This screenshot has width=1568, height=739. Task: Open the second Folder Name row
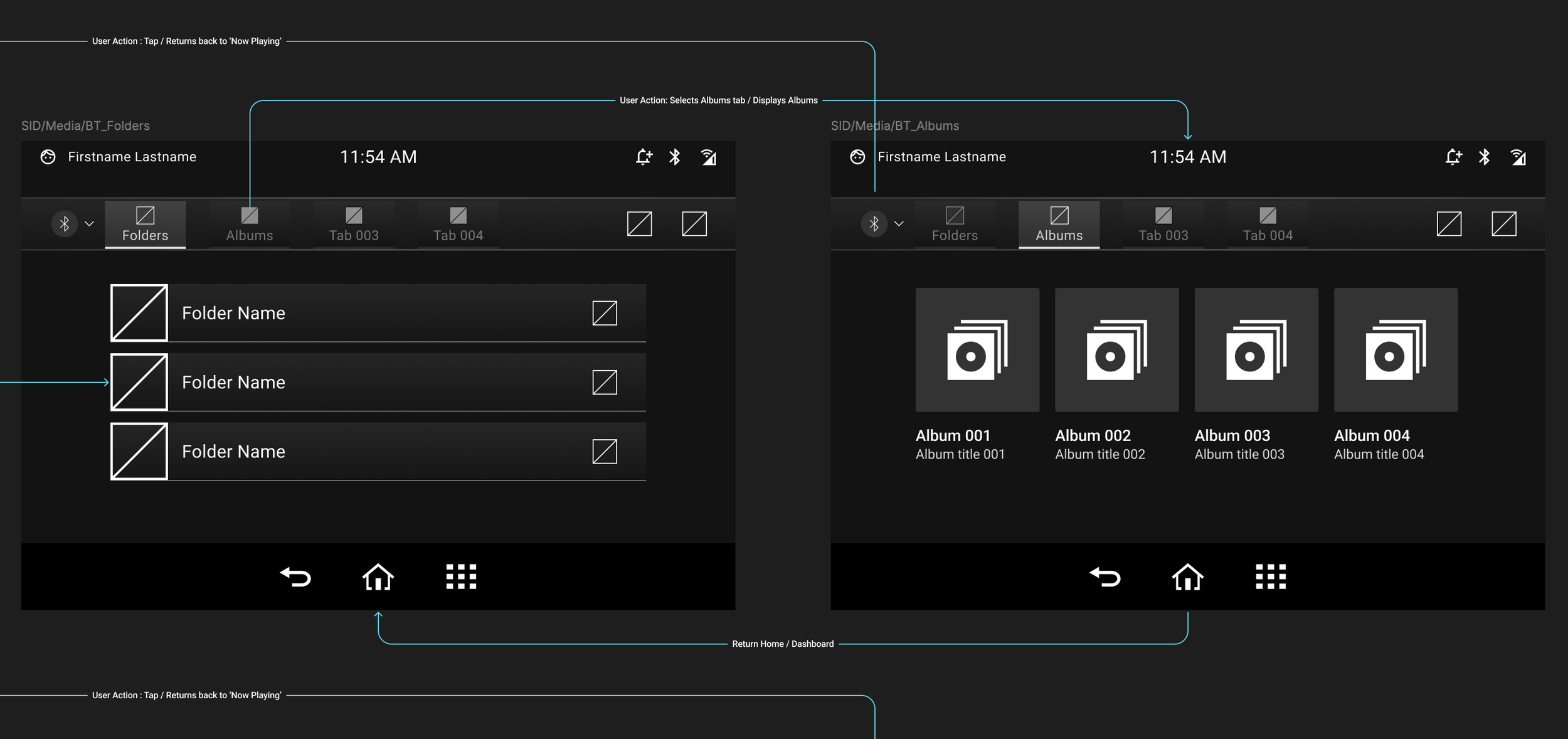coord(378,382)
